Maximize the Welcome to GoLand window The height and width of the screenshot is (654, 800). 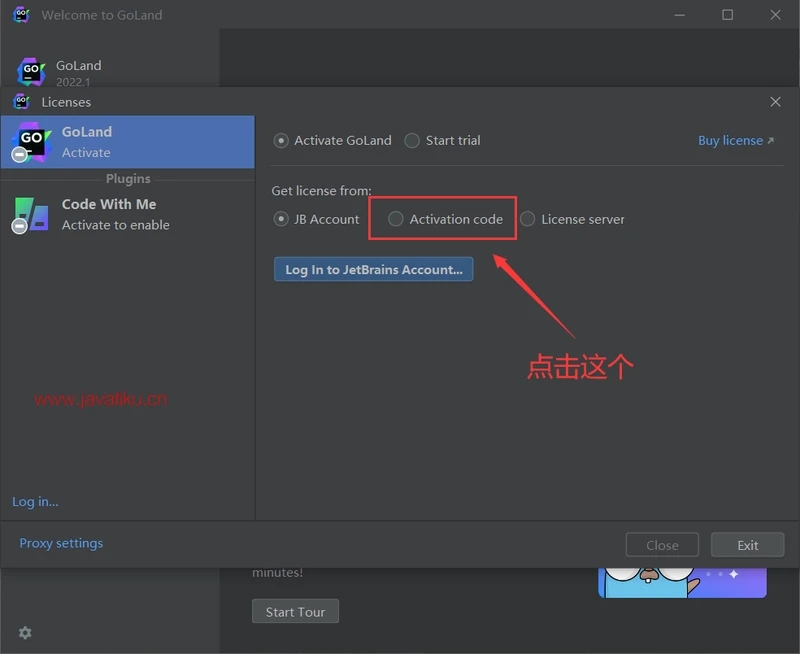pos(727,15)
